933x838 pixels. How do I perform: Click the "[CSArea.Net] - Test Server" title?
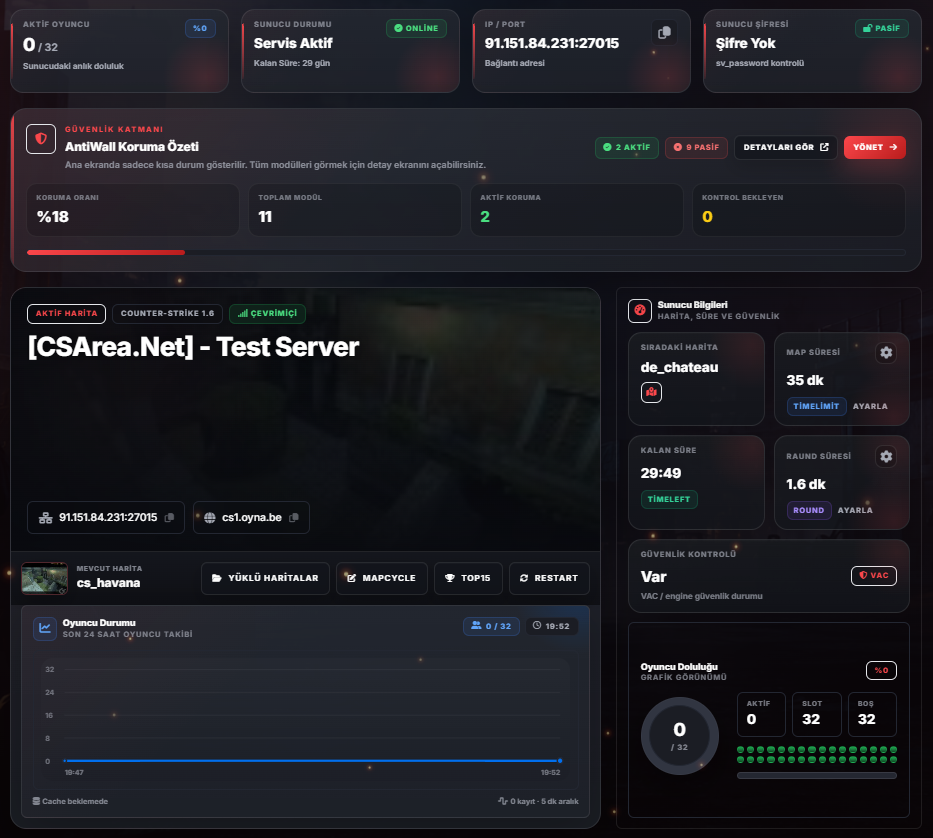coord(193,347)
